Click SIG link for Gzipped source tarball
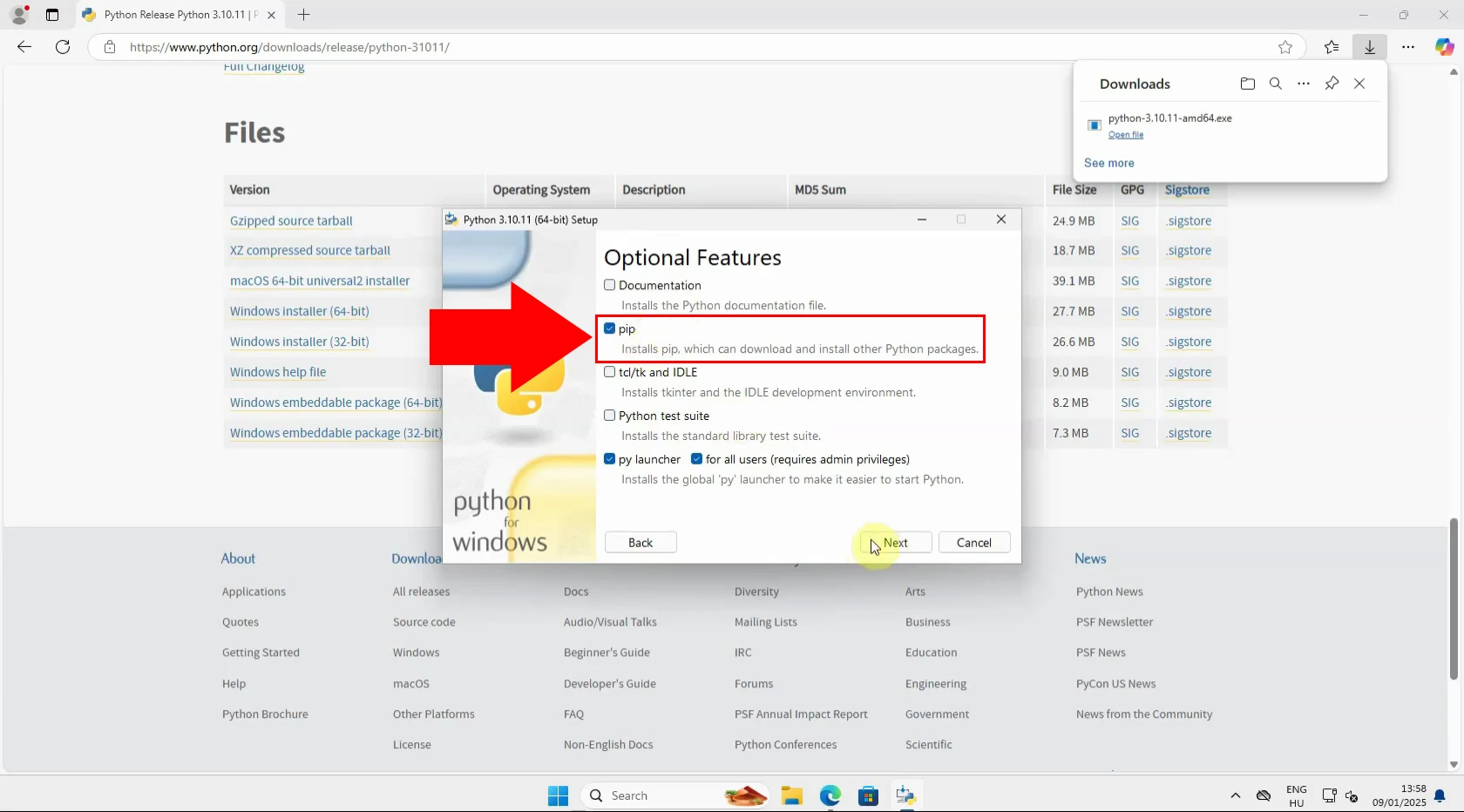1464x812 pixels. click(x=1130, y=221)
